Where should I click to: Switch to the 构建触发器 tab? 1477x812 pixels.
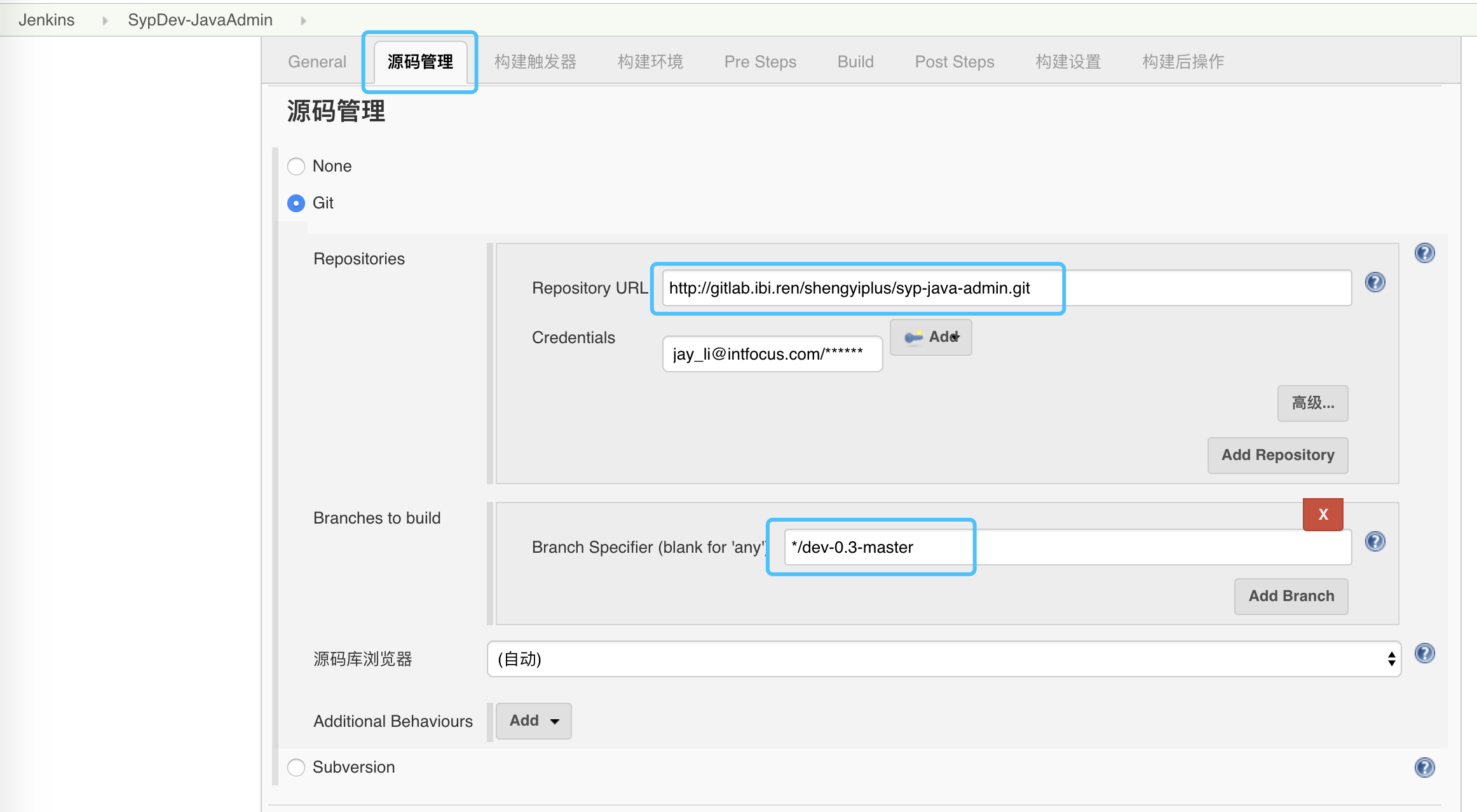[535, 62]
